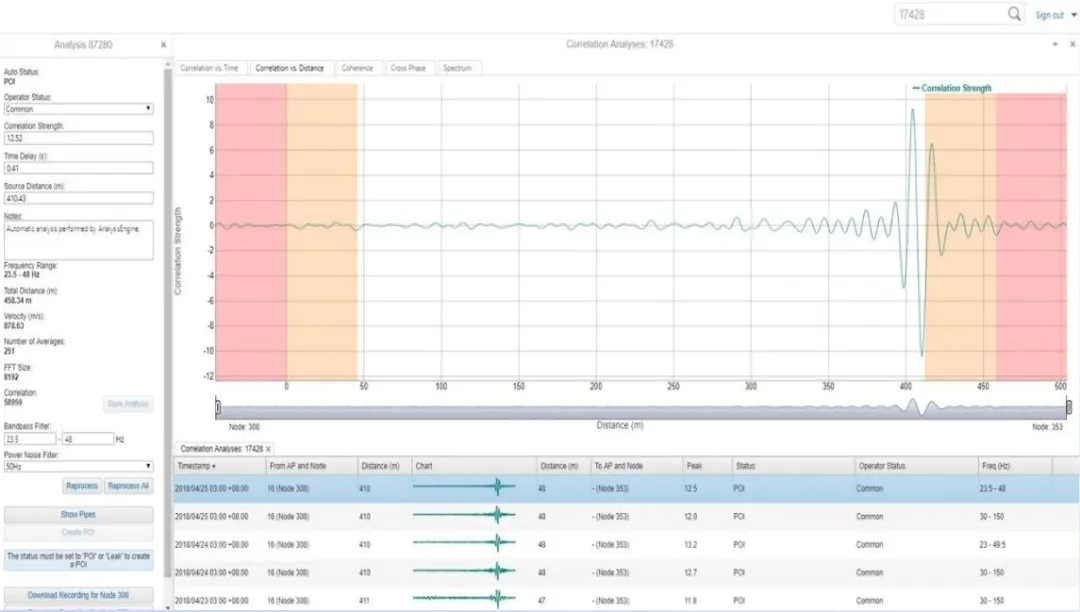1080x612 pixels.
Task: Select the peak value '12.7' cell
Action: pyautogui.click(x=691, y=573)
